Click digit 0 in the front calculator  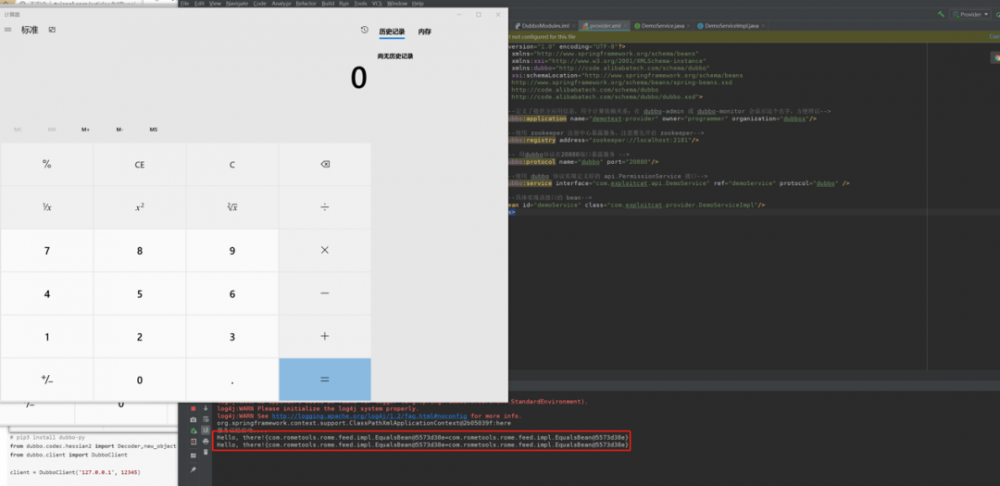[x=140, y=379]
